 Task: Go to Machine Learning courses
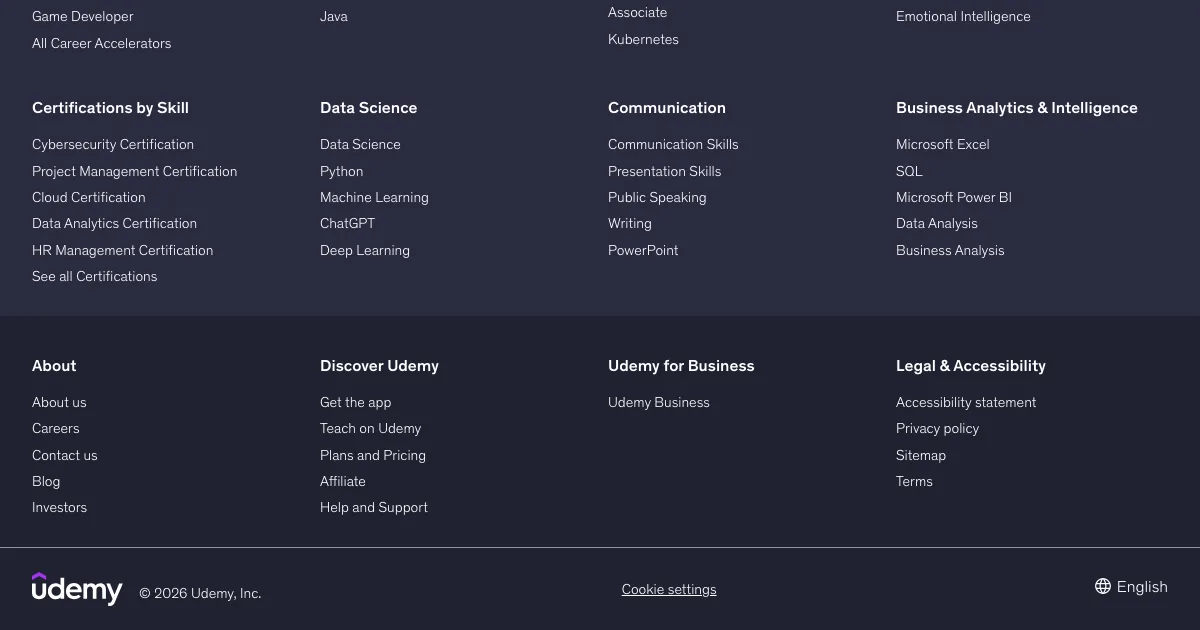374,198
